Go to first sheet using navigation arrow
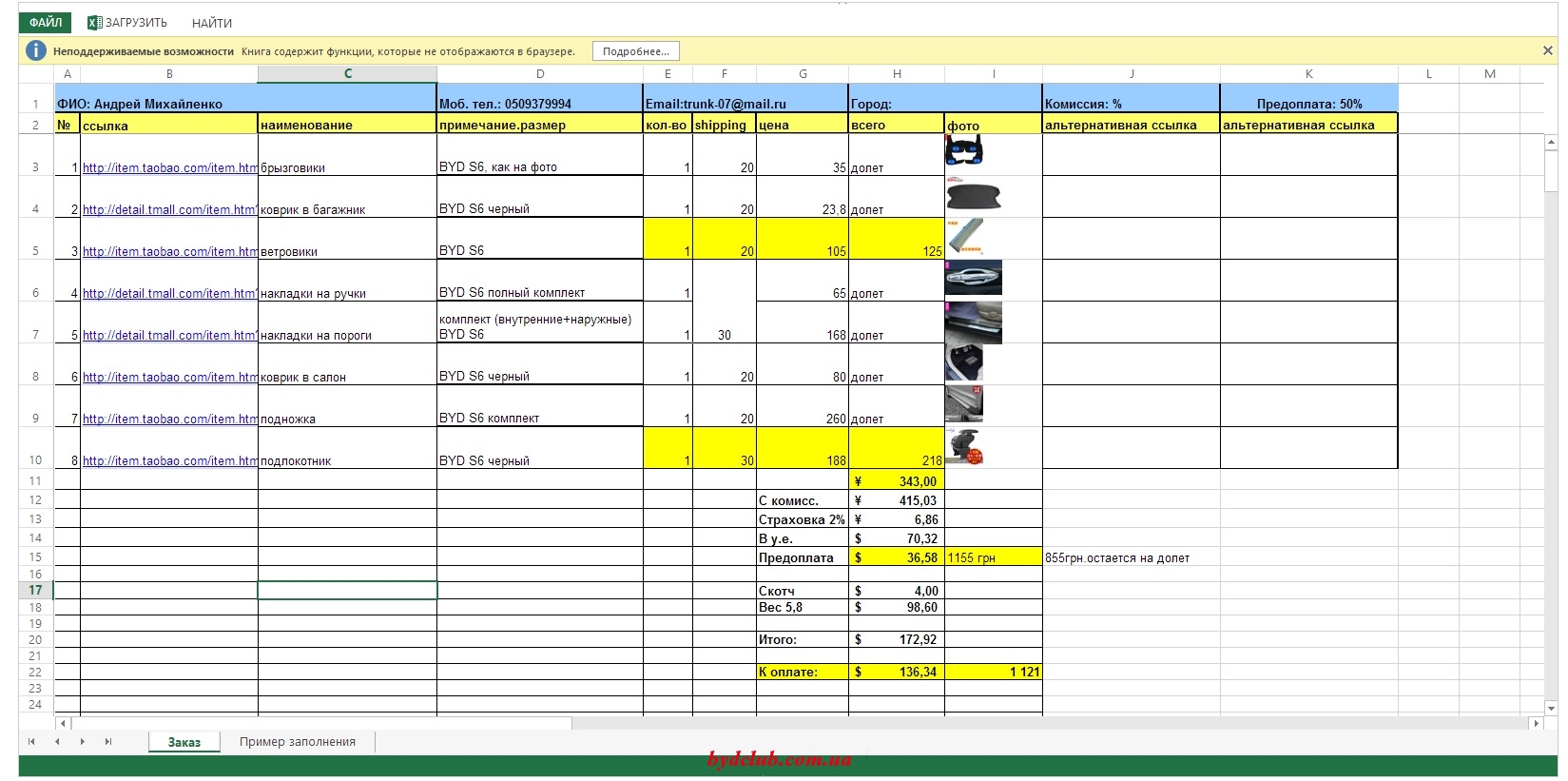 point(31,742)
